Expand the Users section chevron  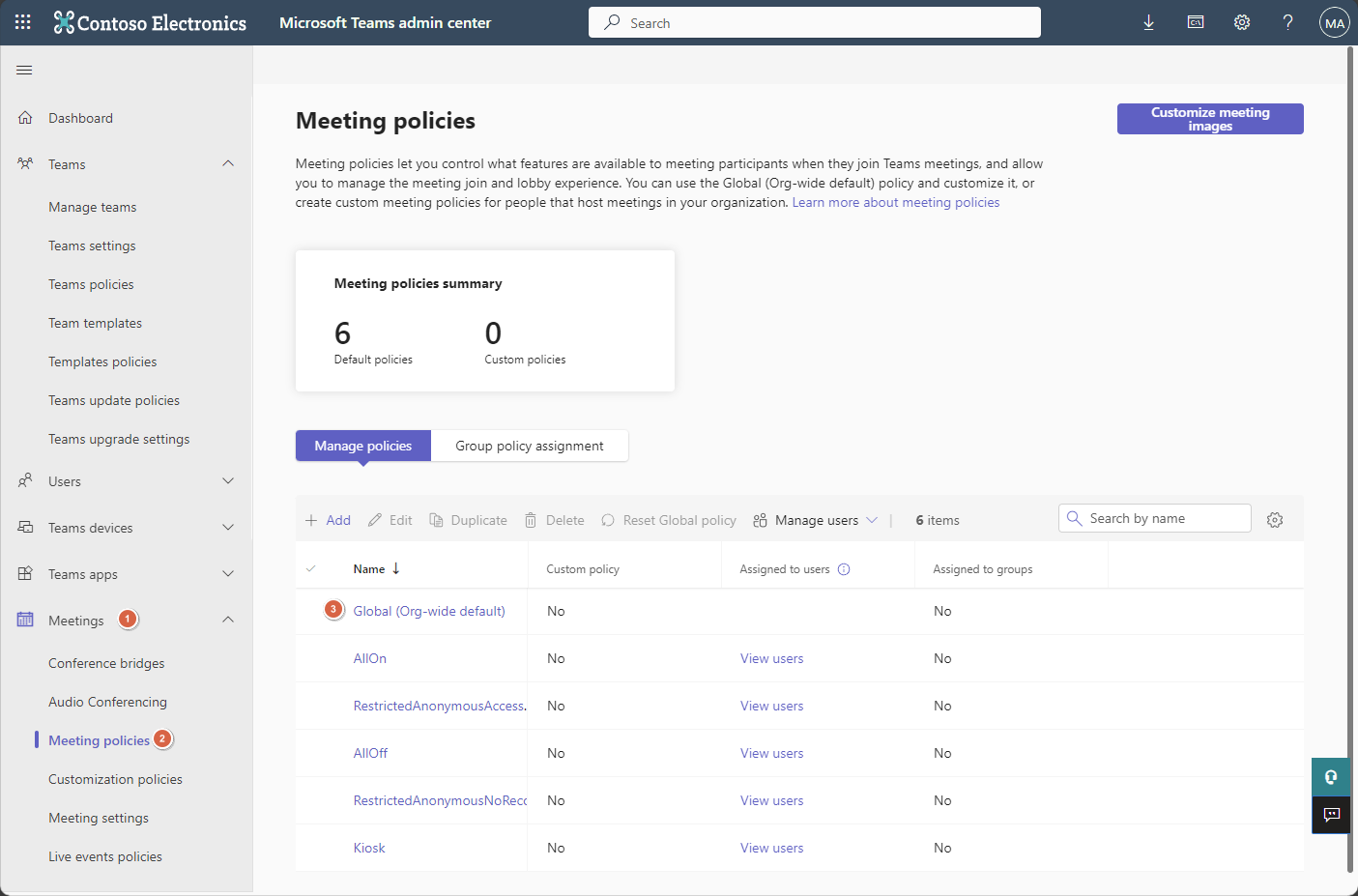[x=228, y=481]
